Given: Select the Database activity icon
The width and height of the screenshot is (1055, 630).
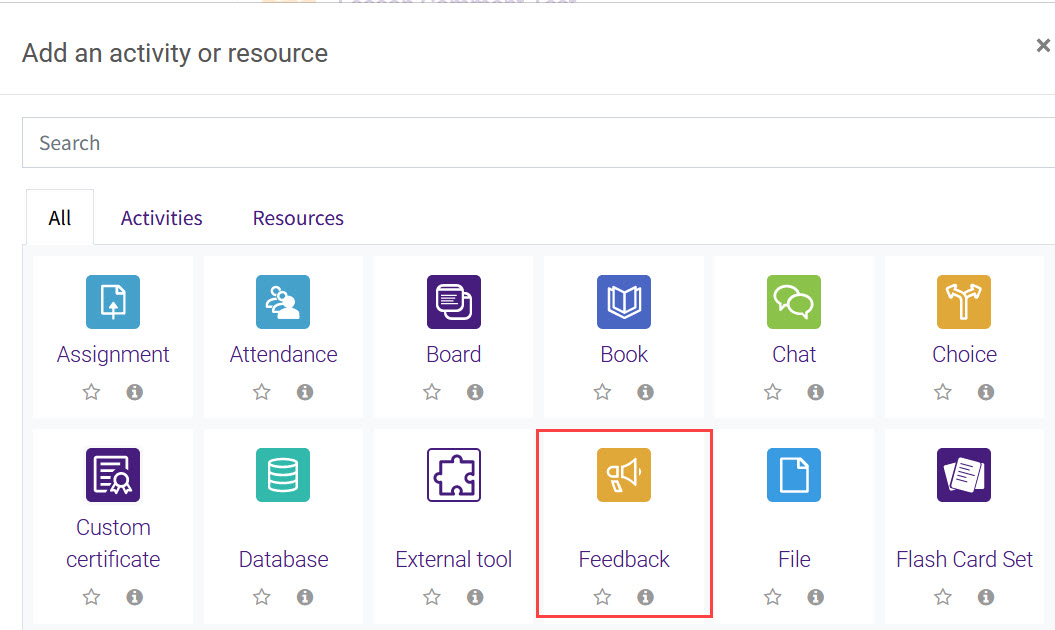Looking at the screenshot, I should point(283,475).
